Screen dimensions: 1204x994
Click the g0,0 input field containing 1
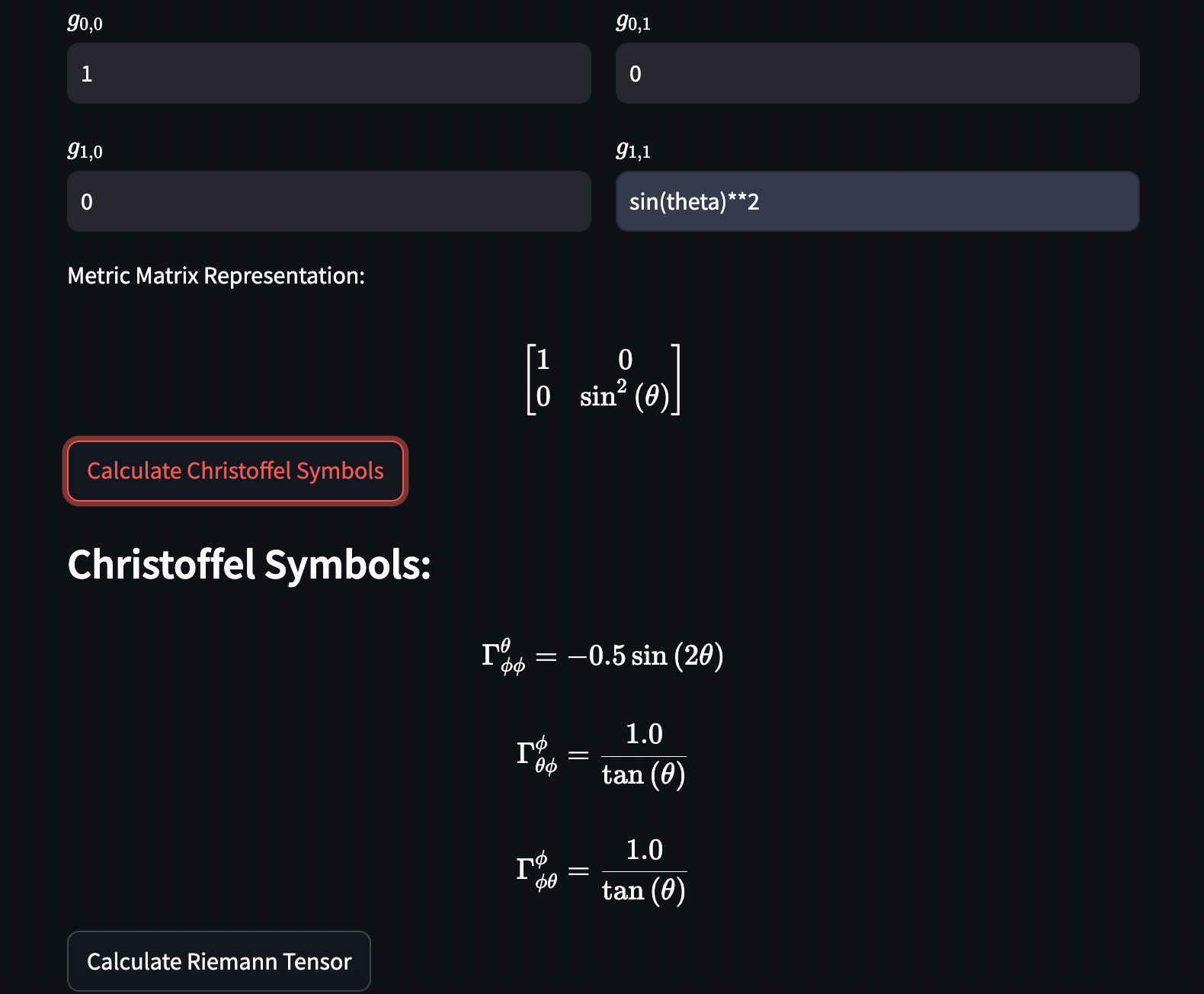coord(328,73)
